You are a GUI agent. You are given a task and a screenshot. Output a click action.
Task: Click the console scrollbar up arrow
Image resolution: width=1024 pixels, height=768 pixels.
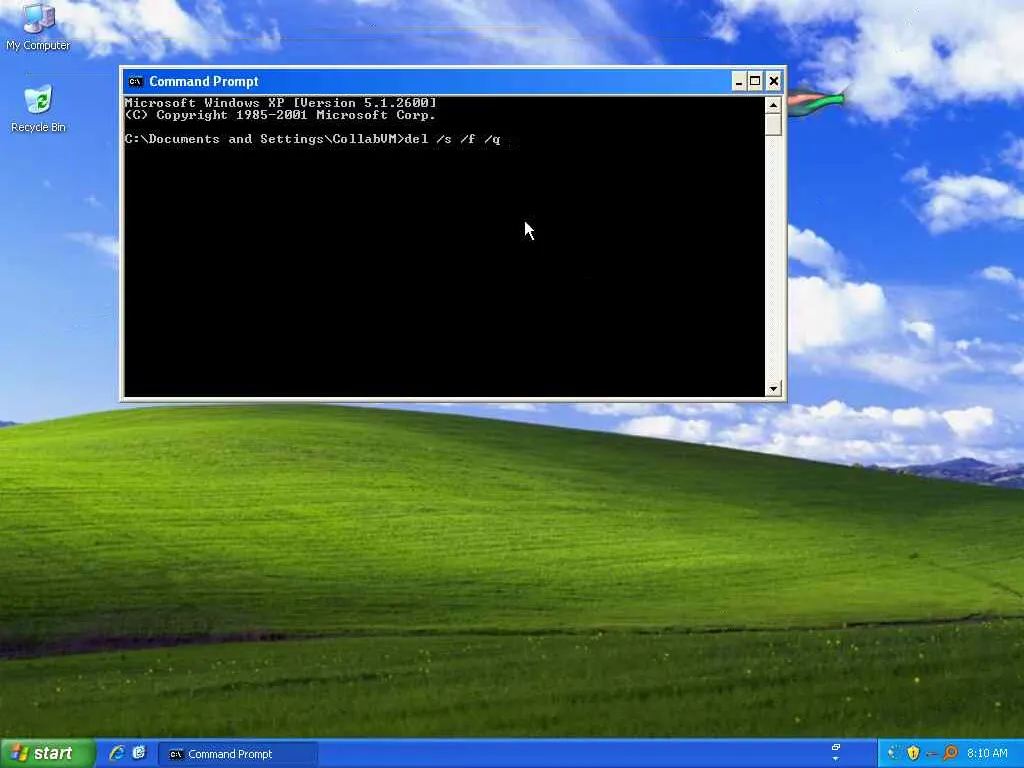click(x=773, y=105)
